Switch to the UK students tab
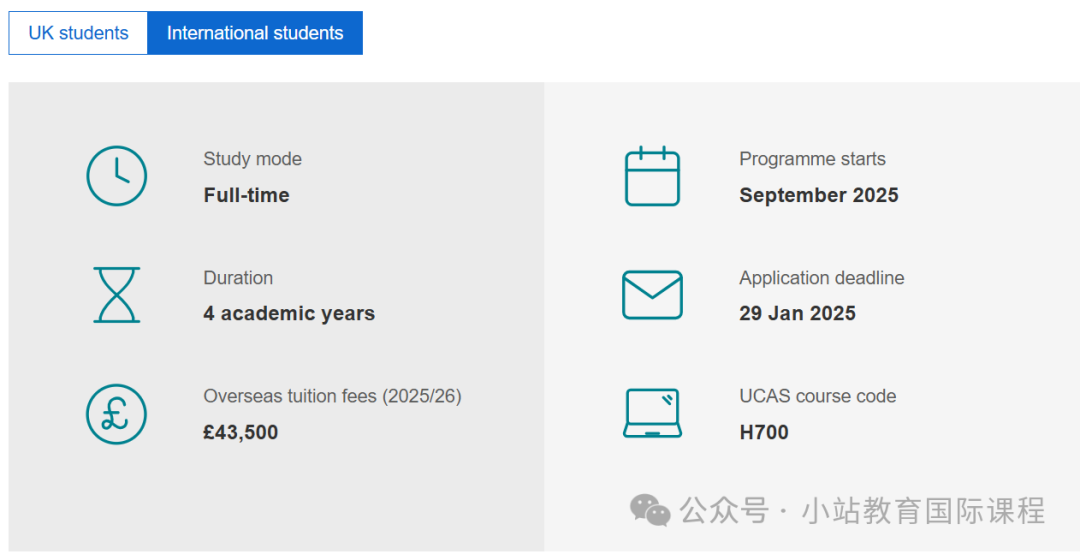 pos(78,33)
